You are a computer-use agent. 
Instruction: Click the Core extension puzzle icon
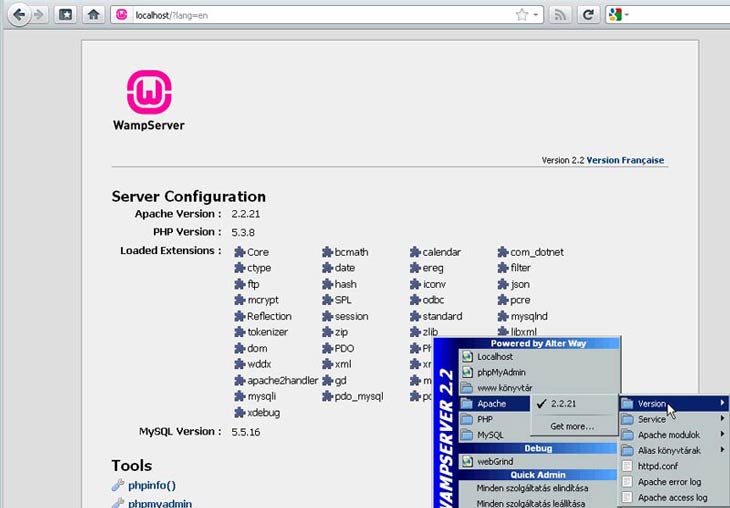click(240, 252)
